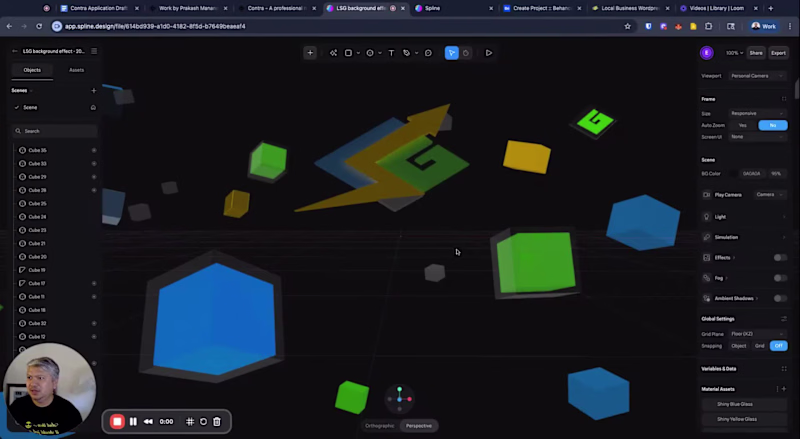
Task: Select the comment bubble tool
Action: (x=428, y=53)
